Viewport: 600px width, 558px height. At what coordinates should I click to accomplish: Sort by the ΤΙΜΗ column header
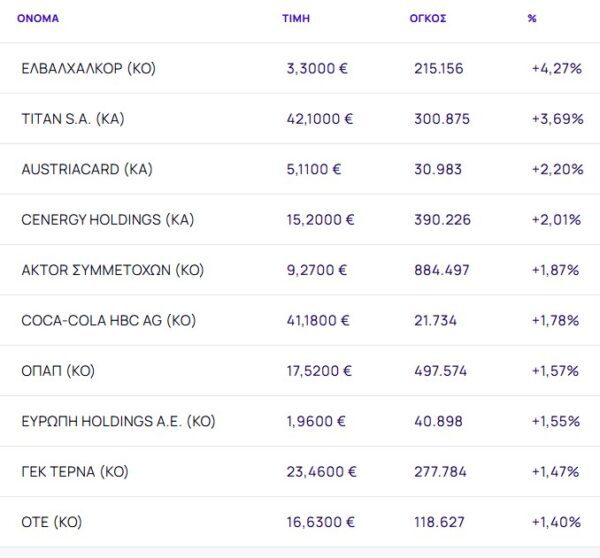click(x=296, y=18)
